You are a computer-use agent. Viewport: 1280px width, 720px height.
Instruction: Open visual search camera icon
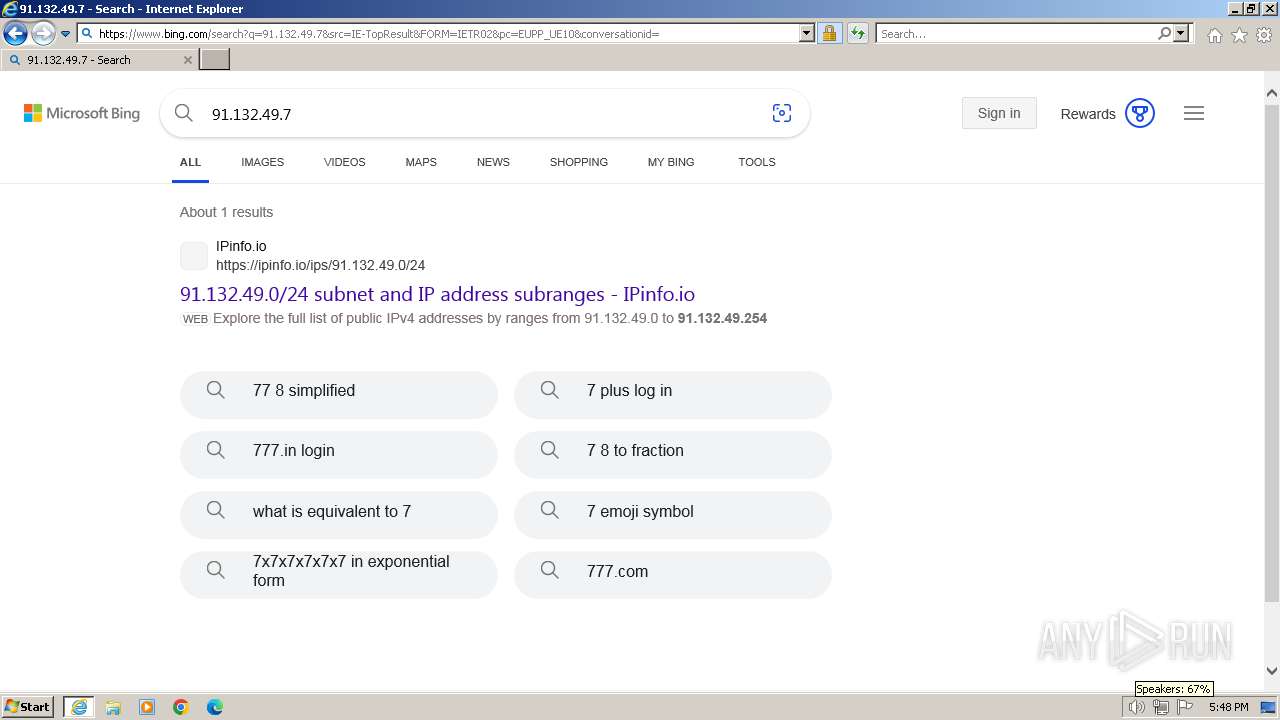782,113
